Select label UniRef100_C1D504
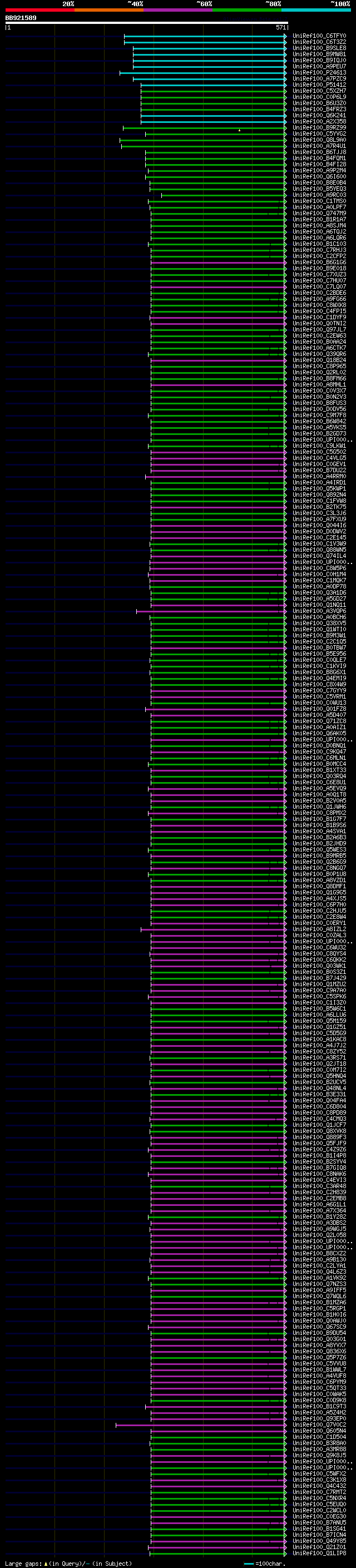 coord(319,1437)
